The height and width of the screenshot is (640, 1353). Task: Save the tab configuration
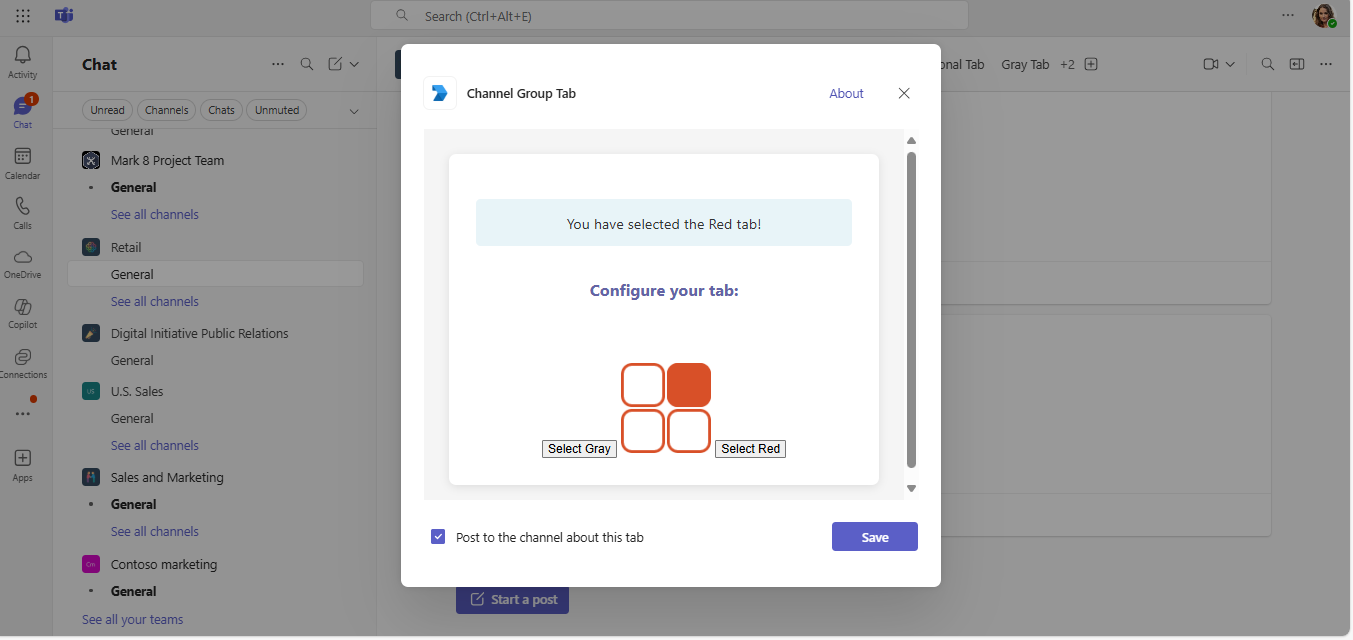[875, 537]
